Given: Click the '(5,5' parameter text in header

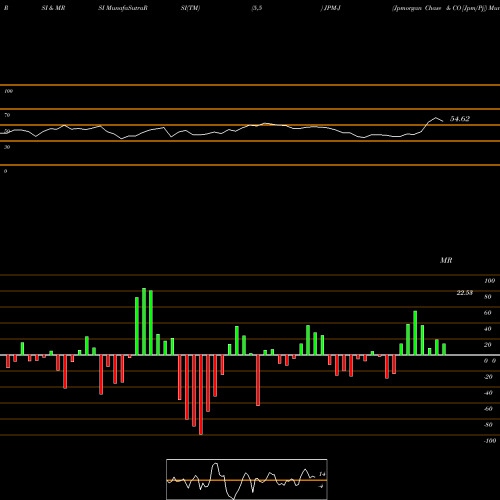Looking at the screenshot, I should 257,8.
